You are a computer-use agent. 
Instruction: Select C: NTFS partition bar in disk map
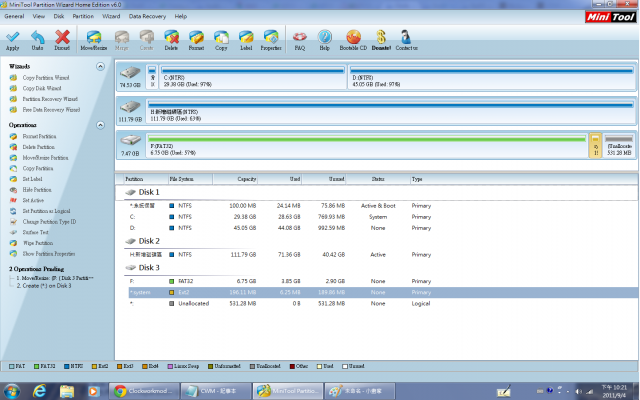point(253,76)
